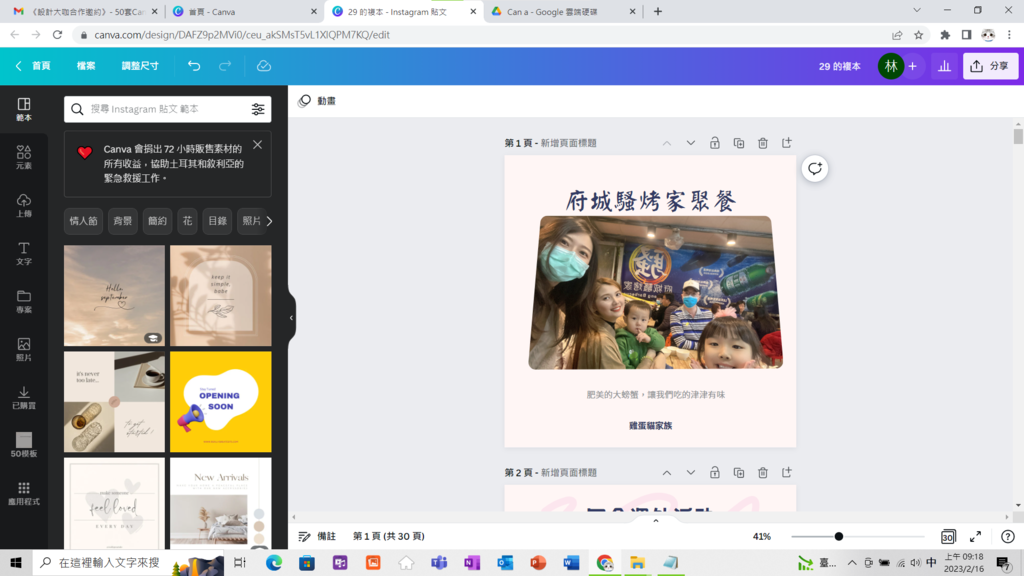Screen dimensions: 1024x576
Task: Select the 簡約 category chip
Action: (157, 221)
